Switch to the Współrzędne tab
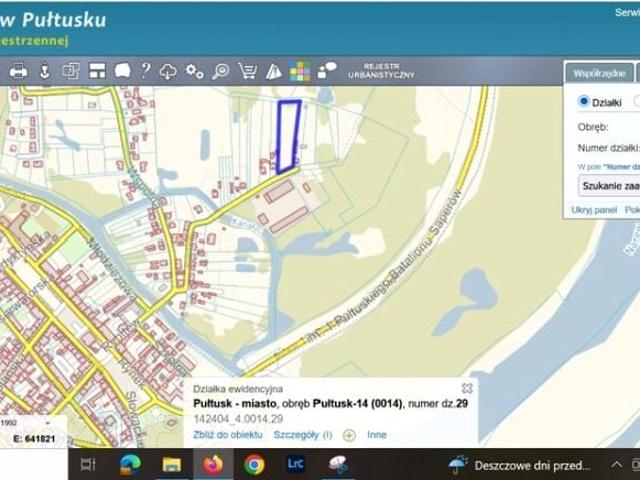 point(598,73)
